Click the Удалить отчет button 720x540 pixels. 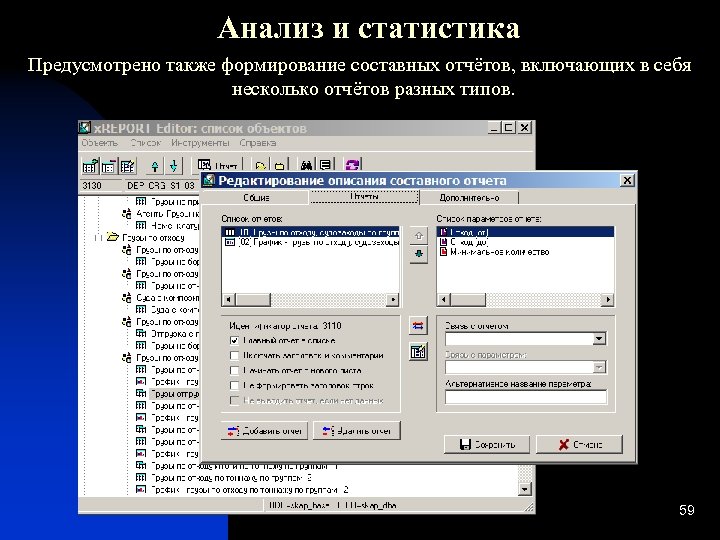click(x=357, y=431)
